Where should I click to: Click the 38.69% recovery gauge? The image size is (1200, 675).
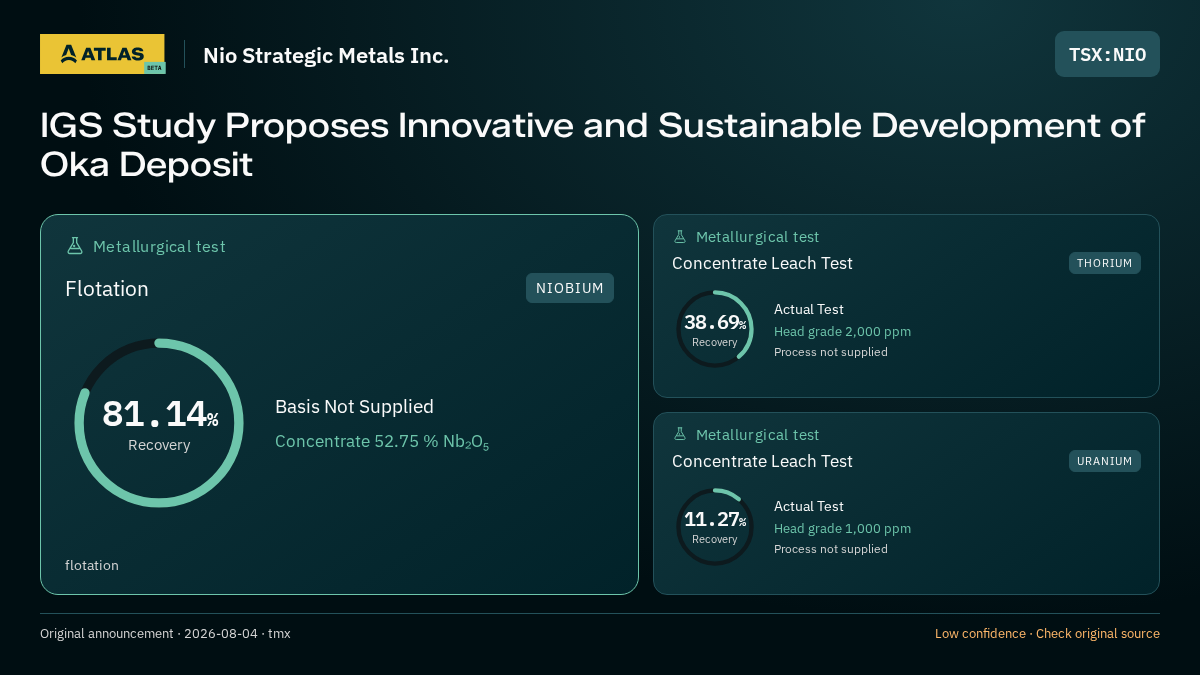pyautogui.click(x=715, y=329)
